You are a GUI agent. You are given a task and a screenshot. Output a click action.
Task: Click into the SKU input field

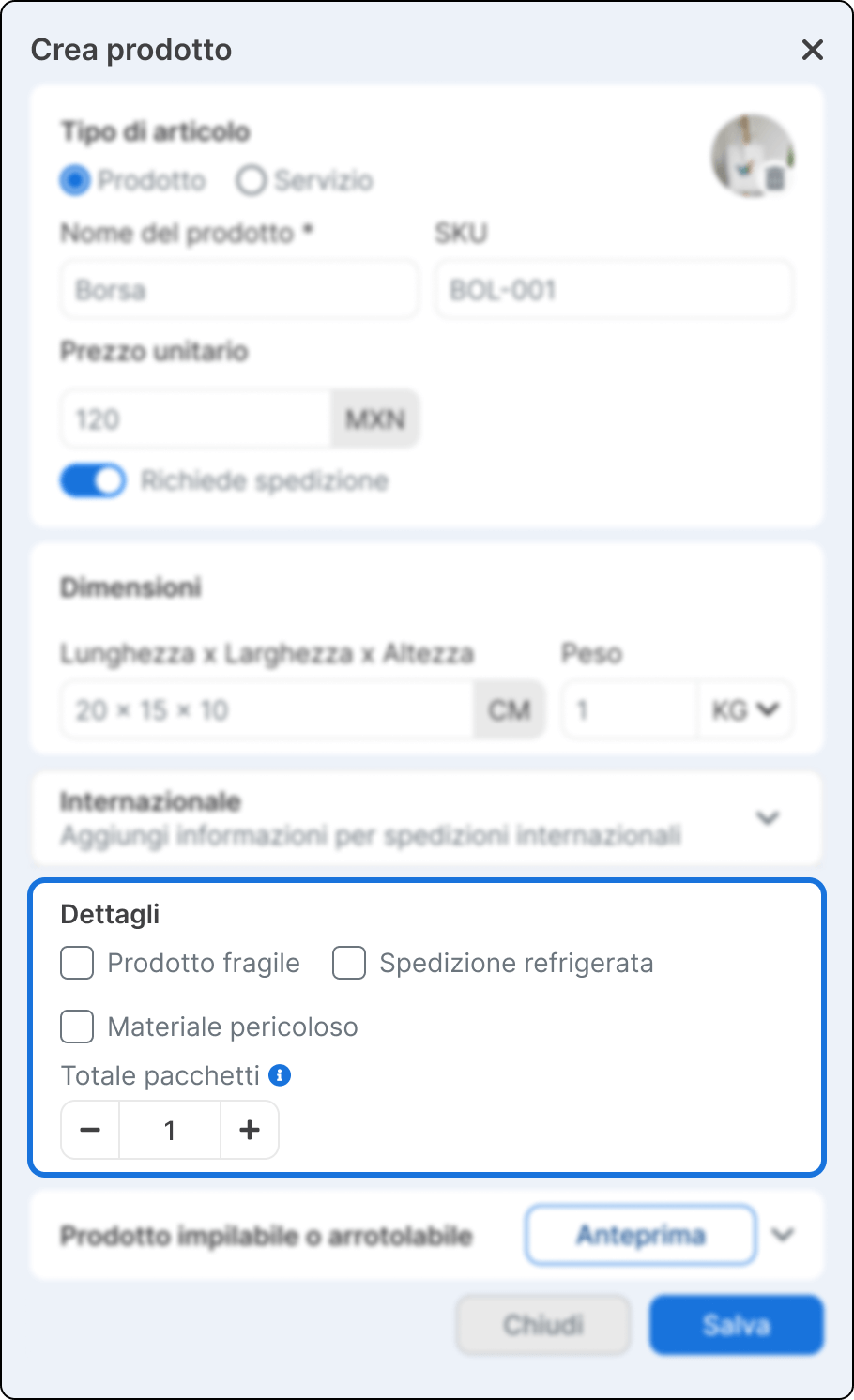click(614, 290)
